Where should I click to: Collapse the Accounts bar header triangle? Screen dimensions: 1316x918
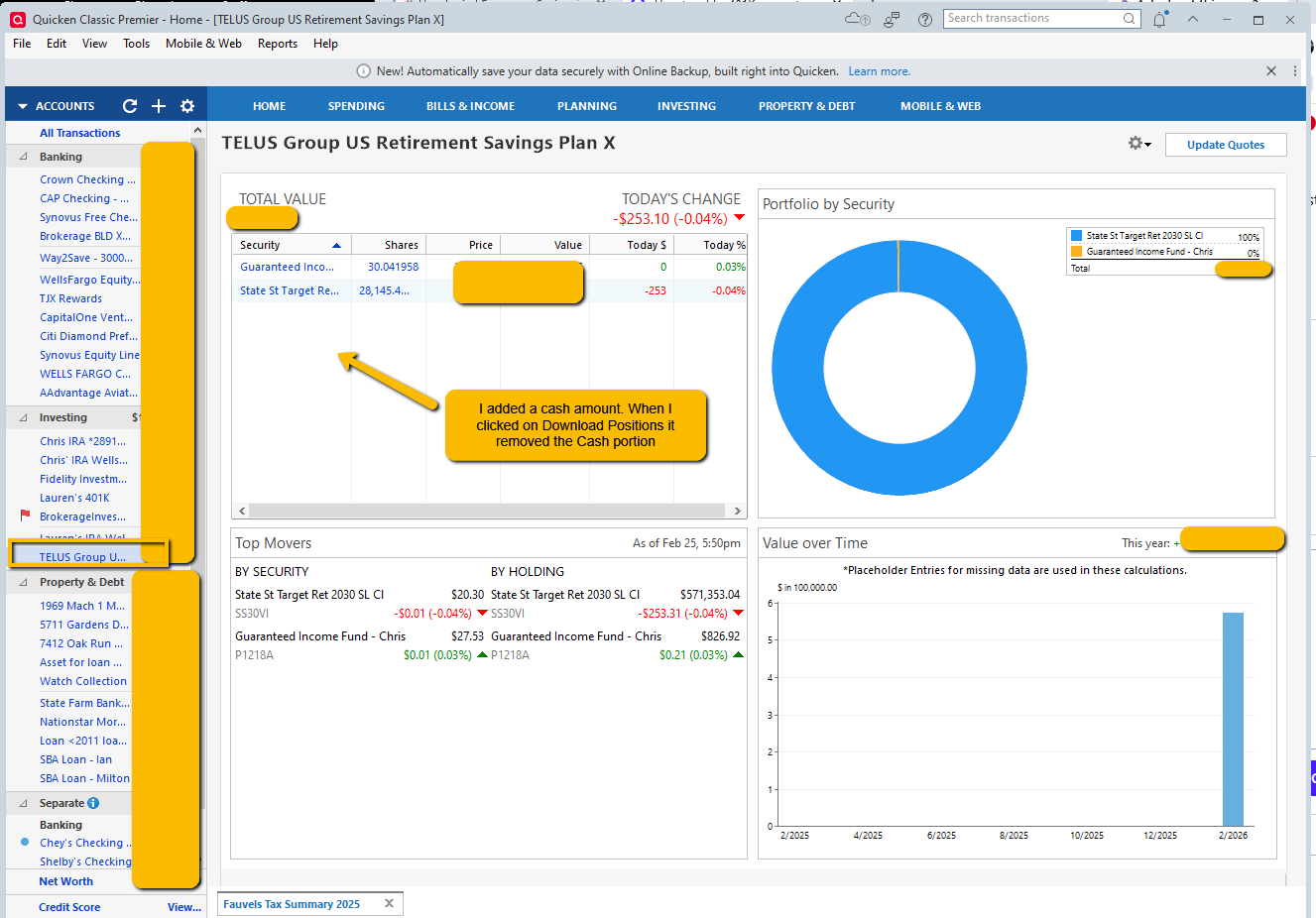click(22, 106)
